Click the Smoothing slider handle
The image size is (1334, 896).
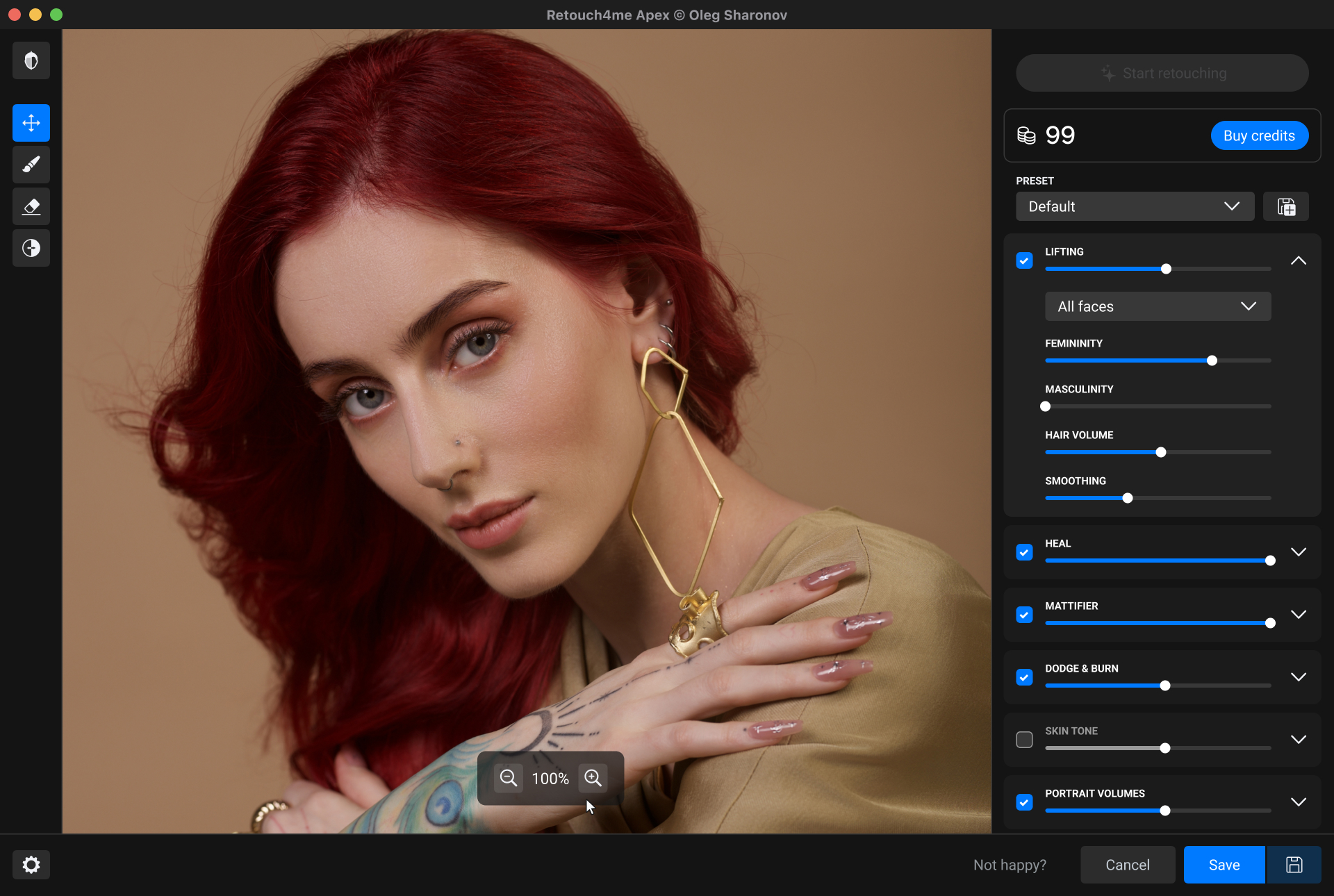pos(1127,498)
